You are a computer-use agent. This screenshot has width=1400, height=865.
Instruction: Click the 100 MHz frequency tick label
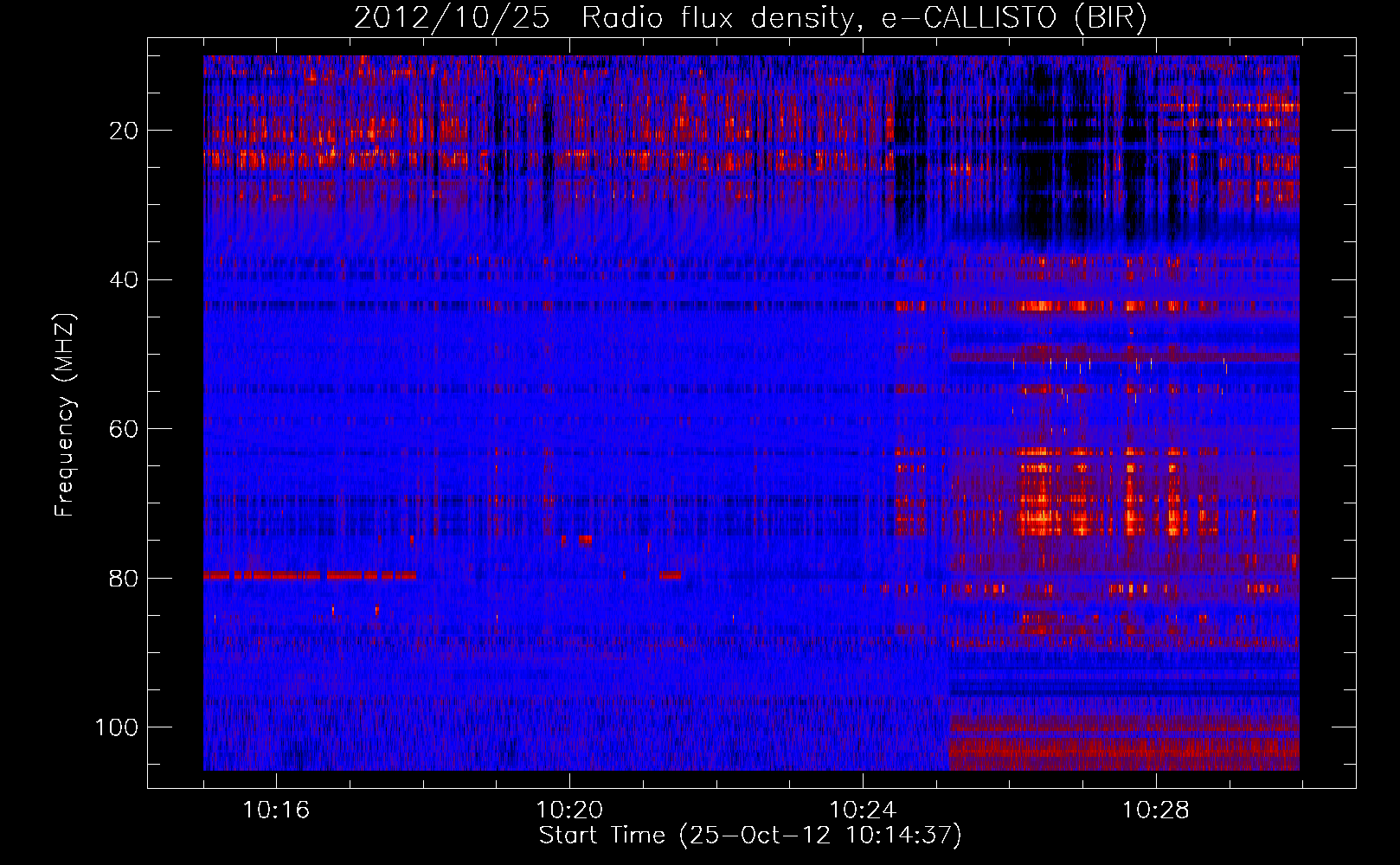[x=117, y=727]
